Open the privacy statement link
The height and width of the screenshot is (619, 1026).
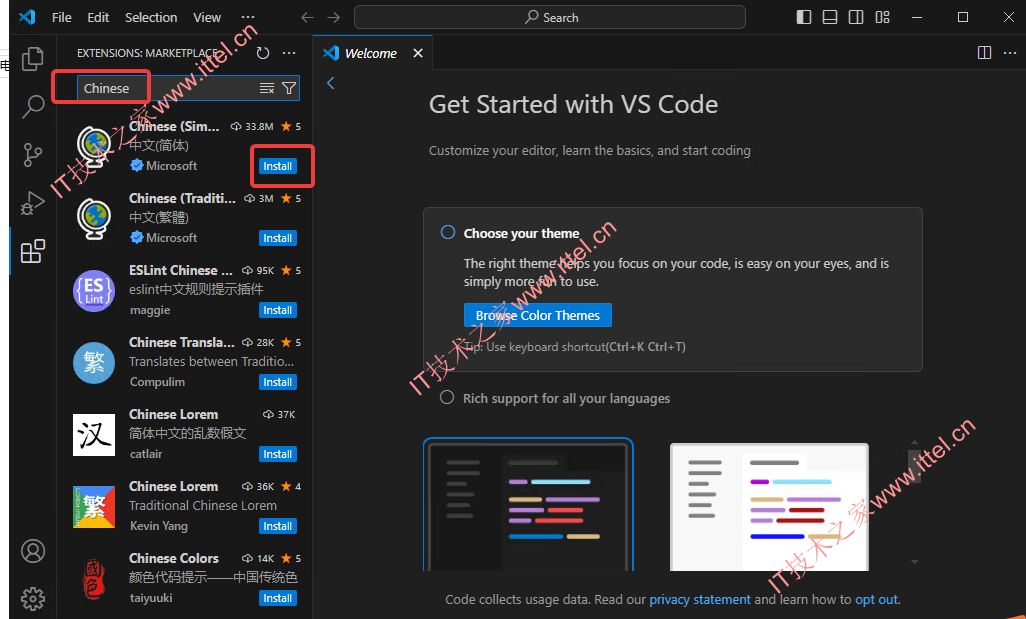click(x=699, y=599)
